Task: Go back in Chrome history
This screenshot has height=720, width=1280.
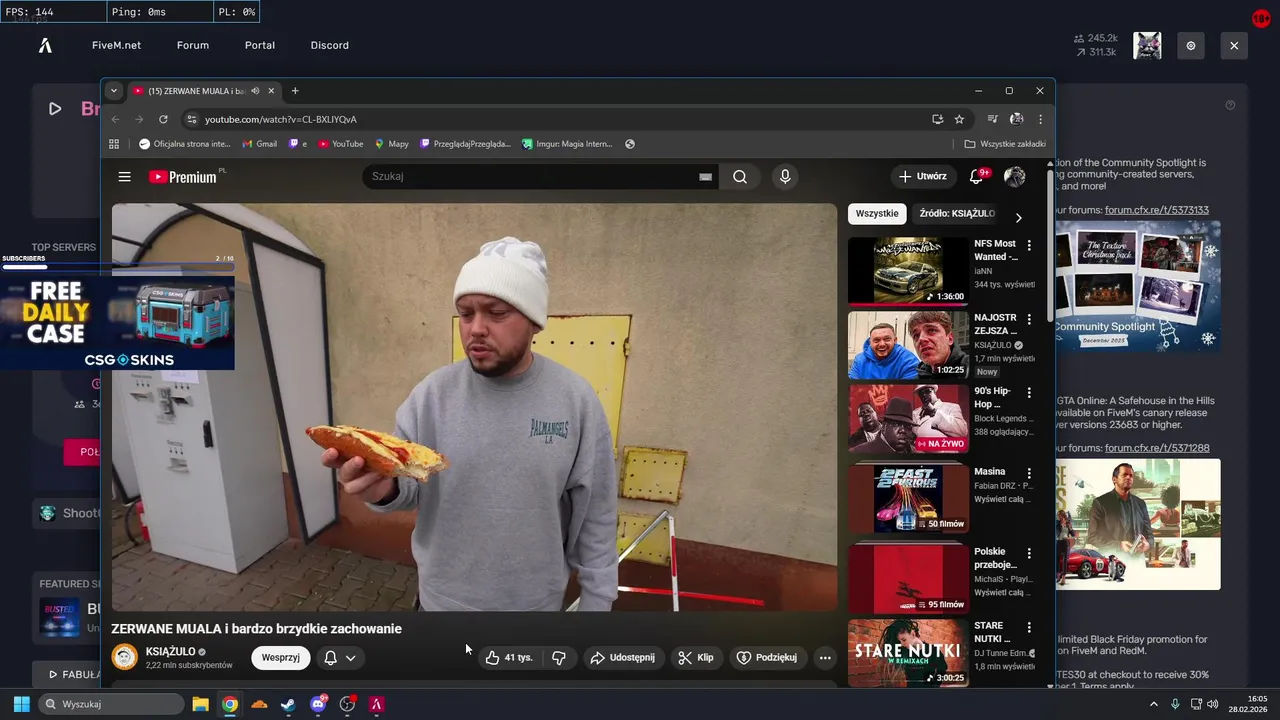Action: [x=115, y=119]
